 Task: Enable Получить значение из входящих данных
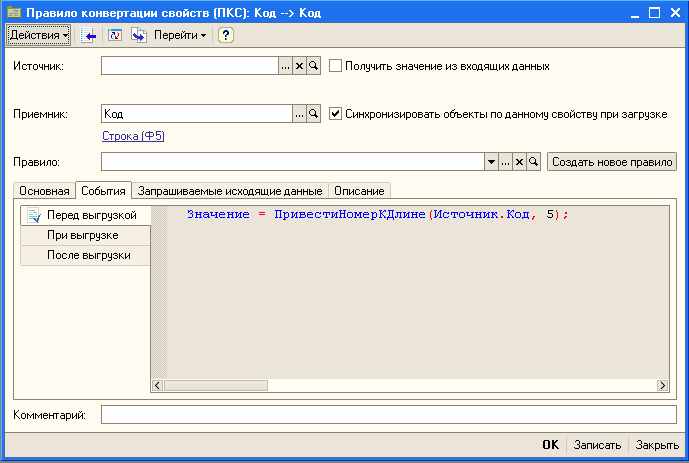[x=336, y=66]
